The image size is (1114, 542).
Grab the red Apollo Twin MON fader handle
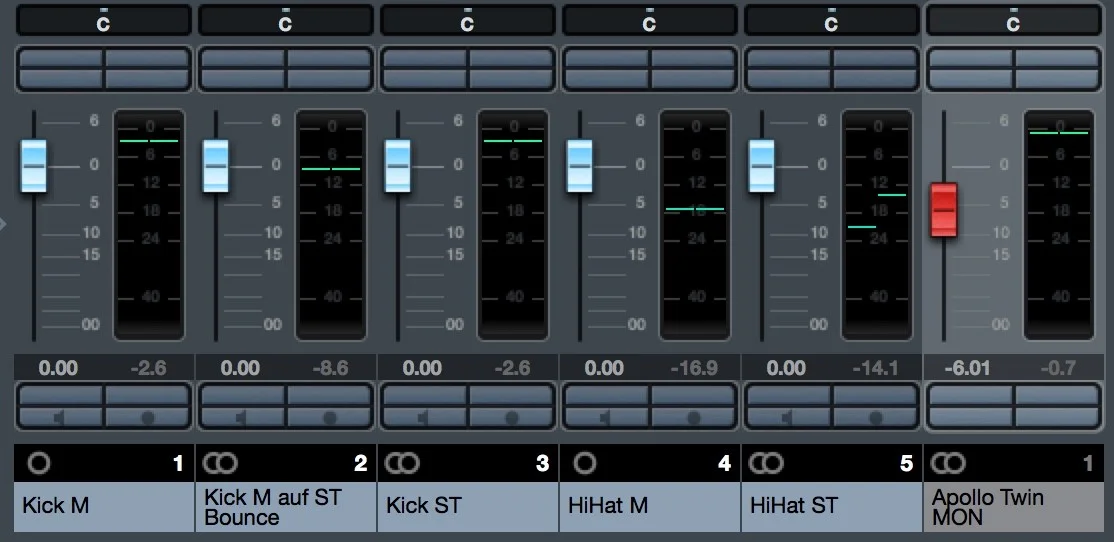tap(944, 210)
